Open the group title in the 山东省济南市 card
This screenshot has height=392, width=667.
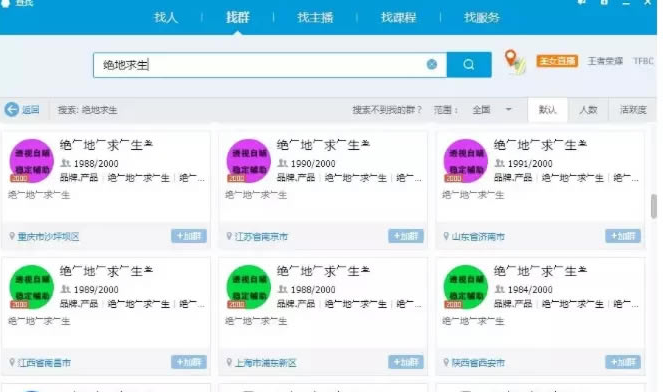point(540,145)
